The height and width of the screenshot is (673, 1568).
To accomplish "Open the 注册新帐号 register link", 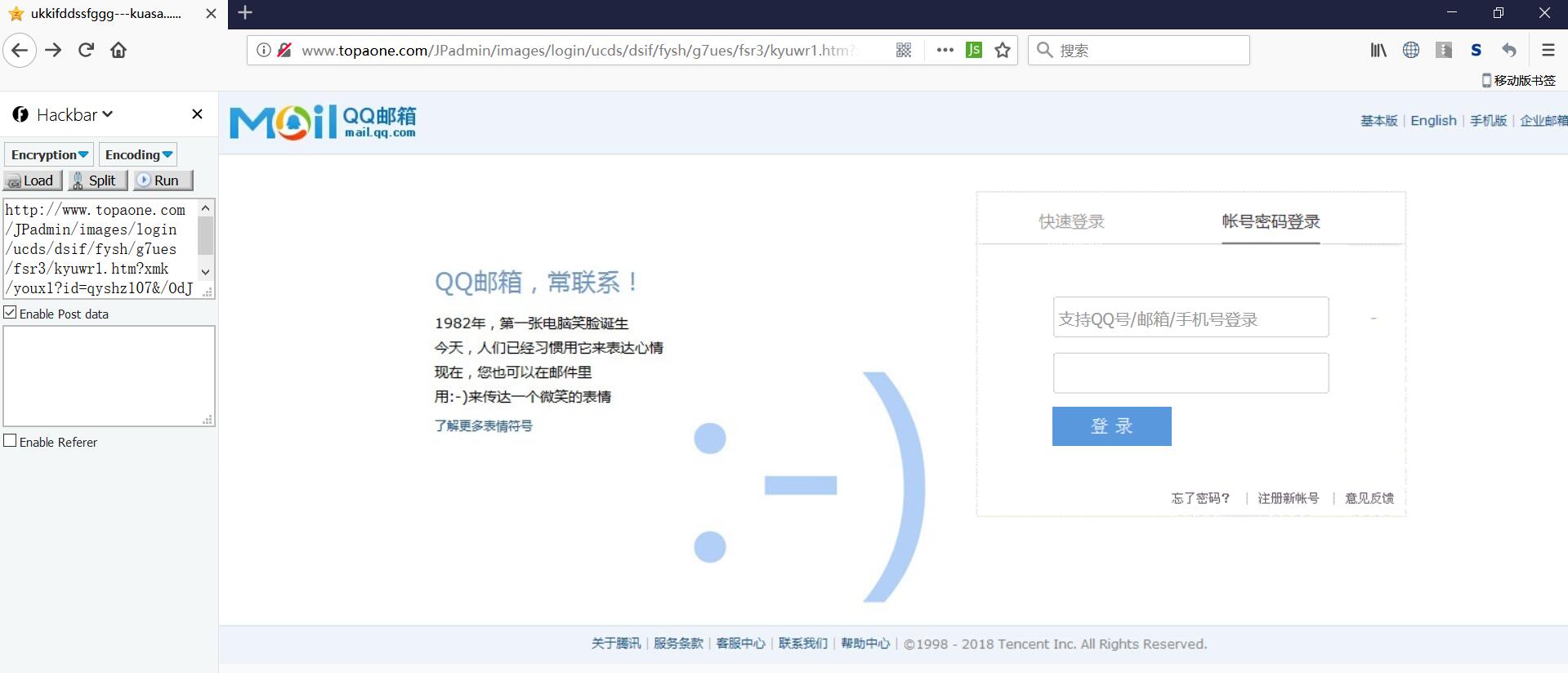I will (x=1289, y=498).
